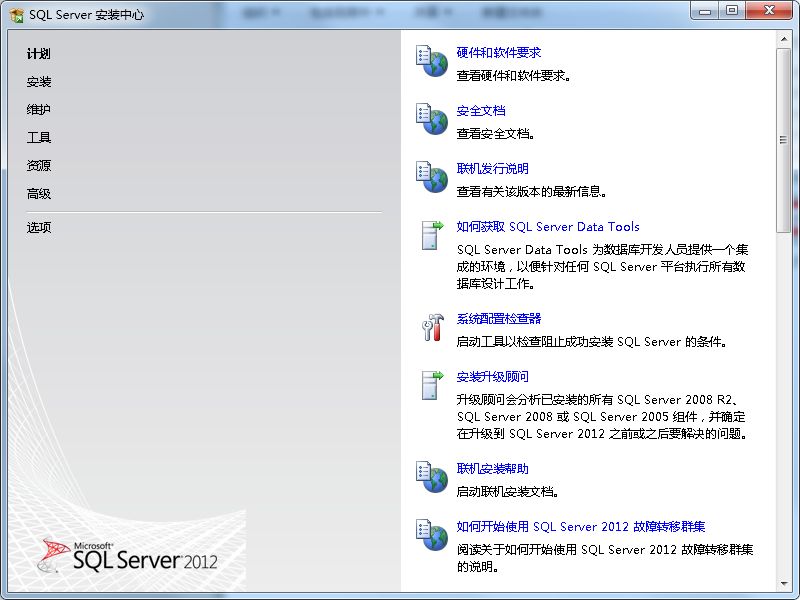Open the 联机发行说明 link
This screenshot has width=800, height=600.
tap(492, 169)
